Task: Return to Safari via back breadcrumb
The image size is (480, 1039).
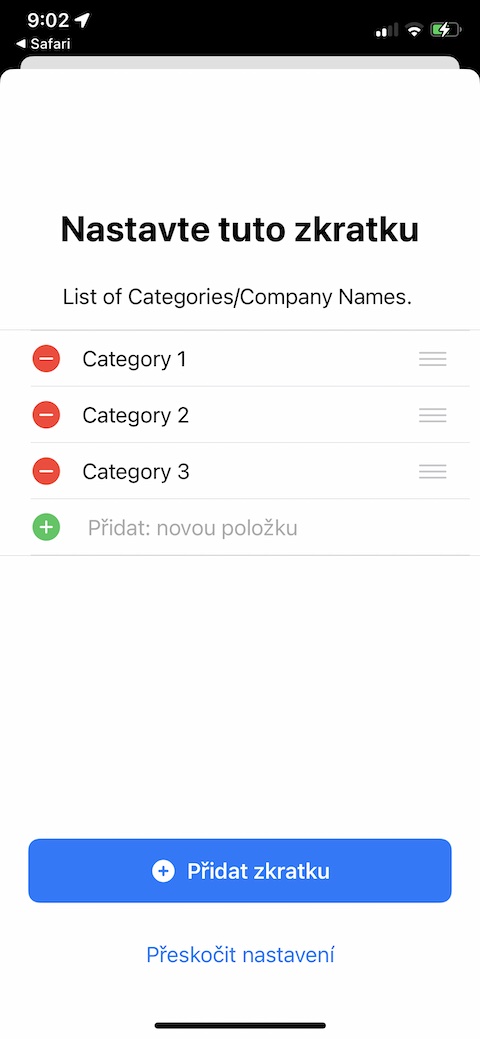Action: 43,44
